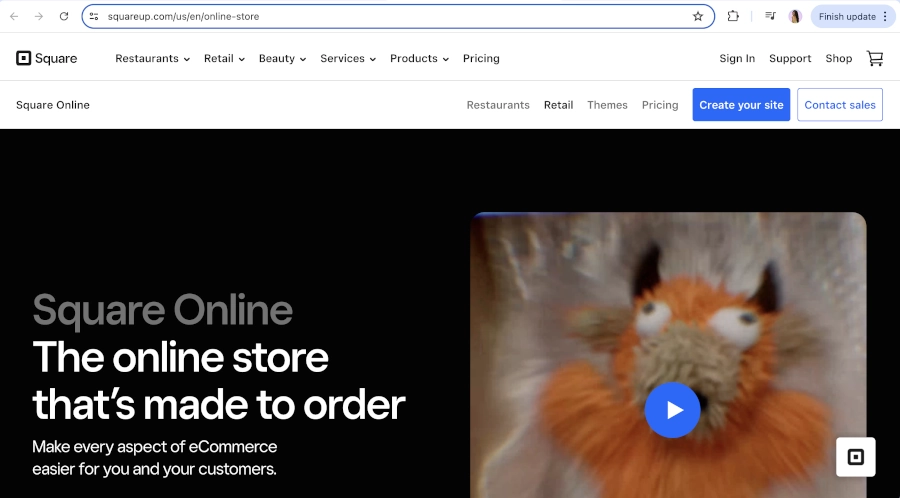Open the Shop link

[839, 58]
